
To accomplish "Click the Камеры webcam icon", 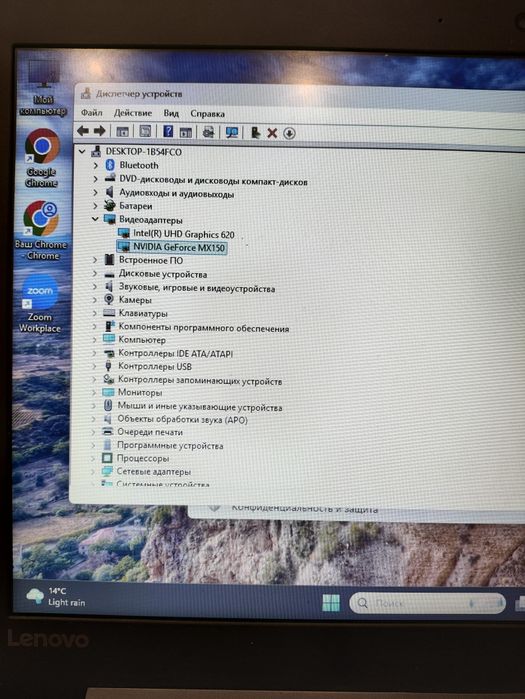I will click(x=109, y=299).
